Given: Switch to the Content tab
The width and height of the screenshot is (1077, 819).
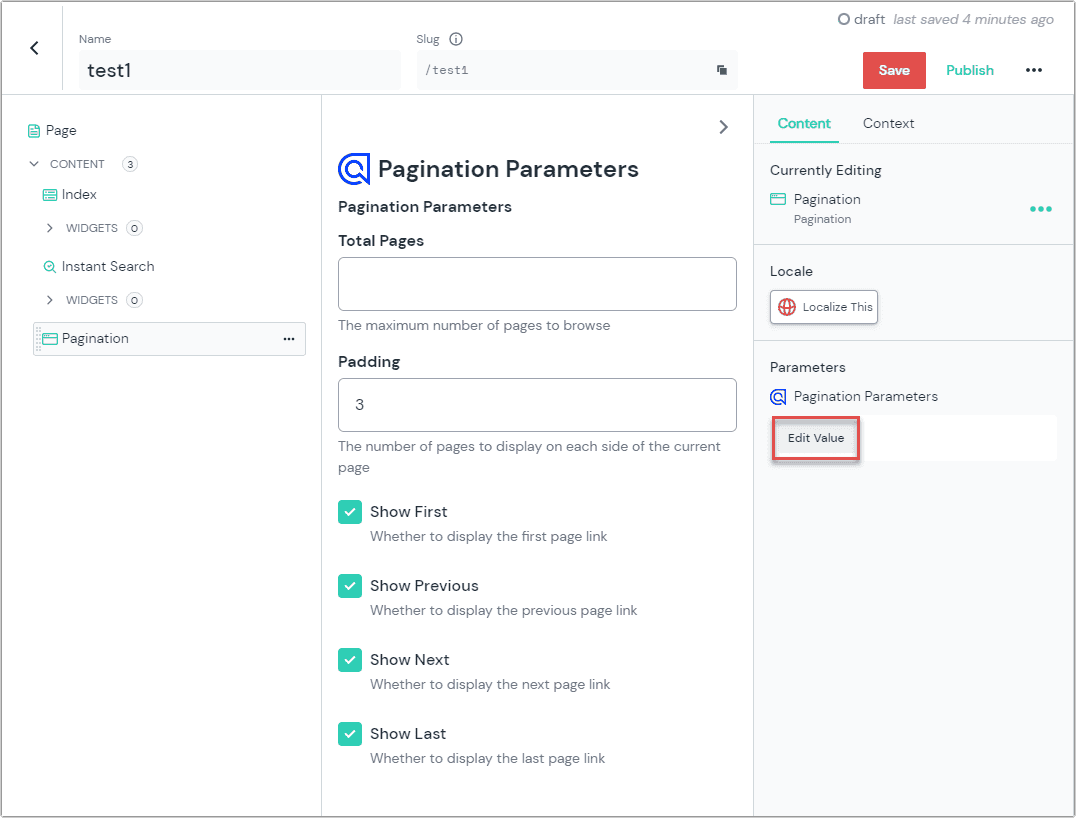Looking at the screenshot, I should click(804, 124).
